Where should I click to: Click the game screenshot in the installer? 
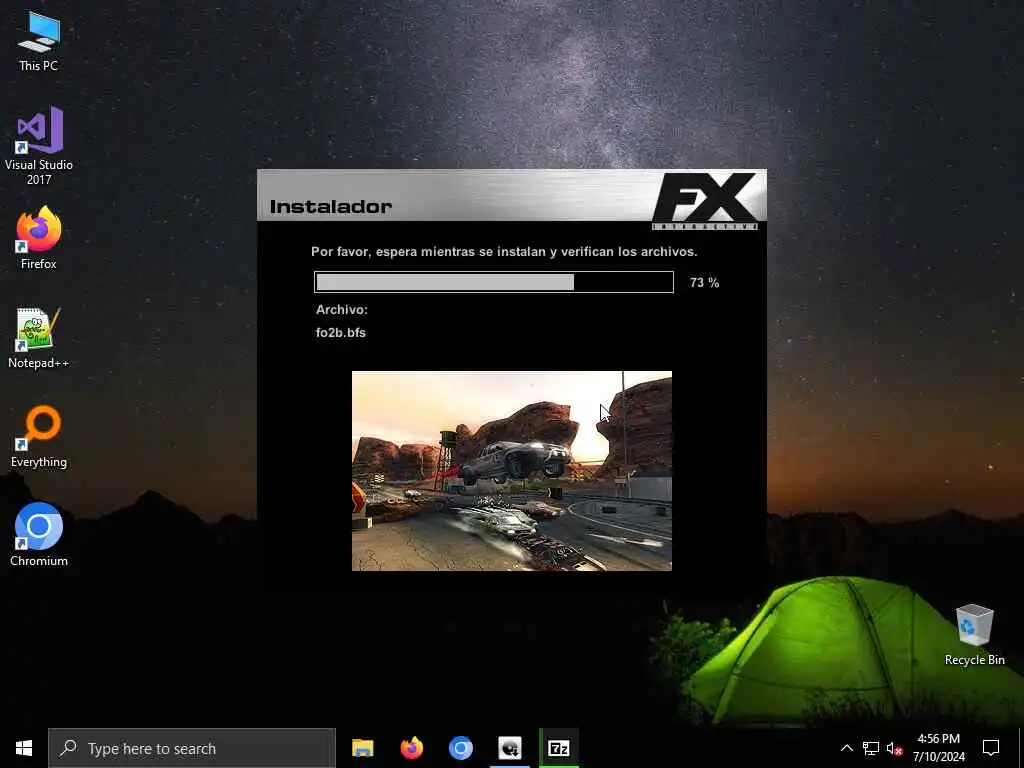pos(511,471)
